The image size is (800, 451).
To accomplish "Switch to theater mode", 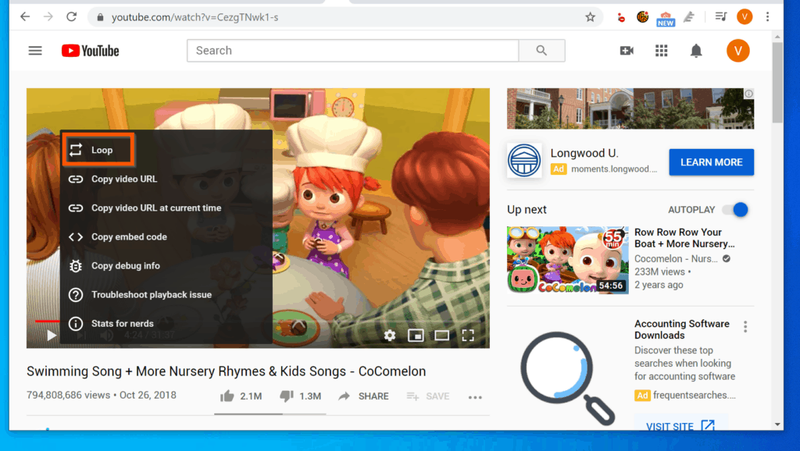I will coord(442,335).
